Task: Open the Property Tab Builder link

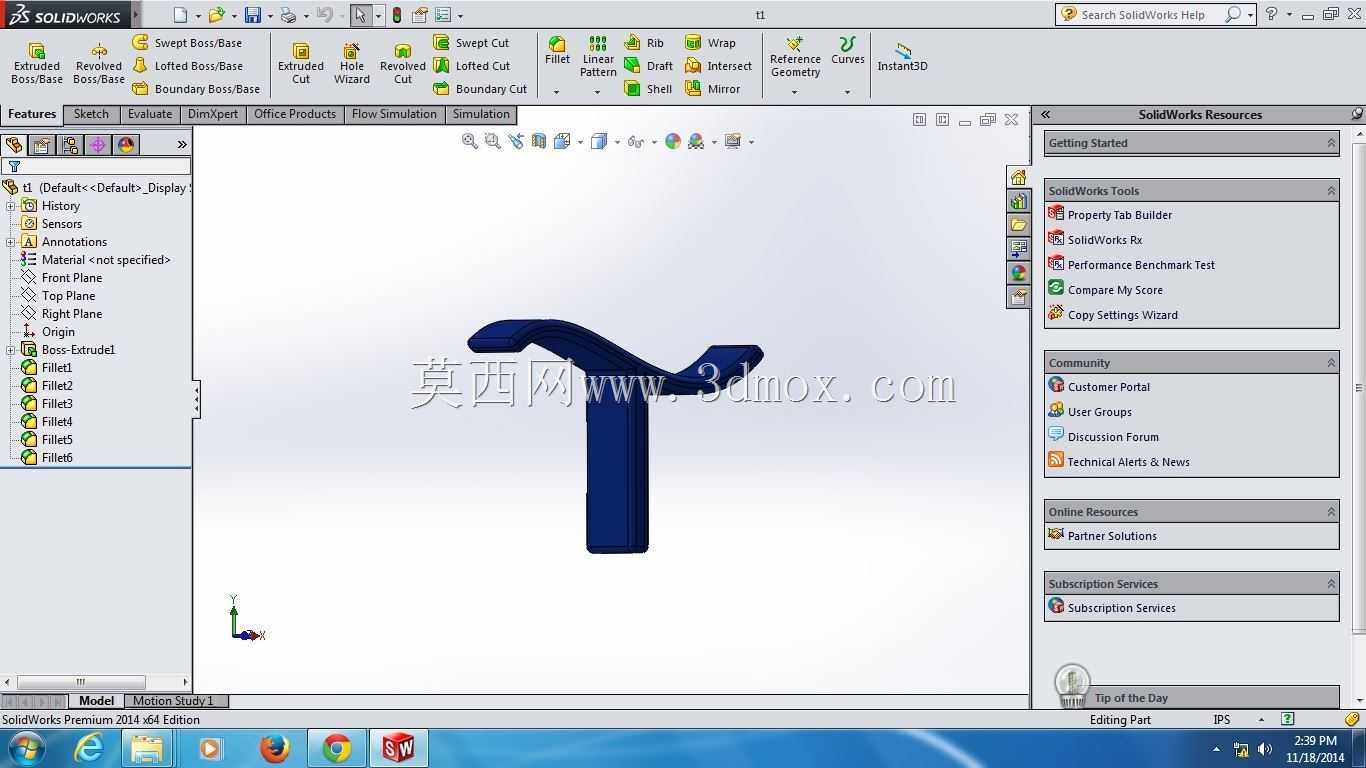Action: tap(1120, 215)
